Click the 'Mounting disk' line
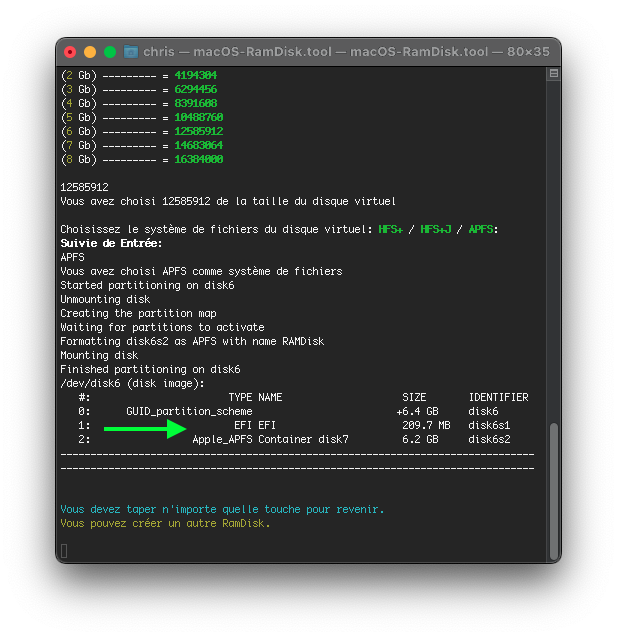This screenshot has width=617, height=637. pyautogui.click(x=100, y=355)
